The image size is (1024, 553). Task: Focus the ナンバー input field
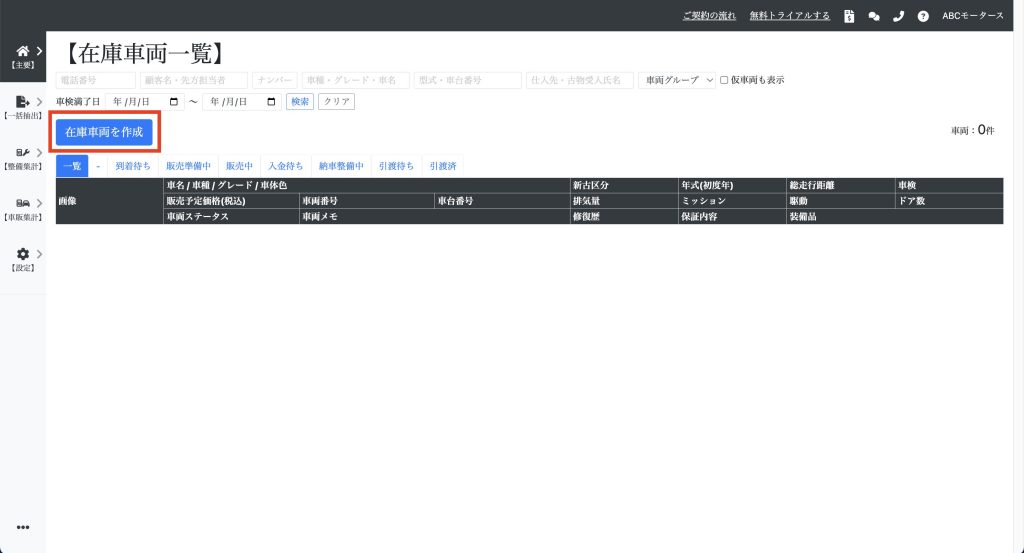click(275, 80)
